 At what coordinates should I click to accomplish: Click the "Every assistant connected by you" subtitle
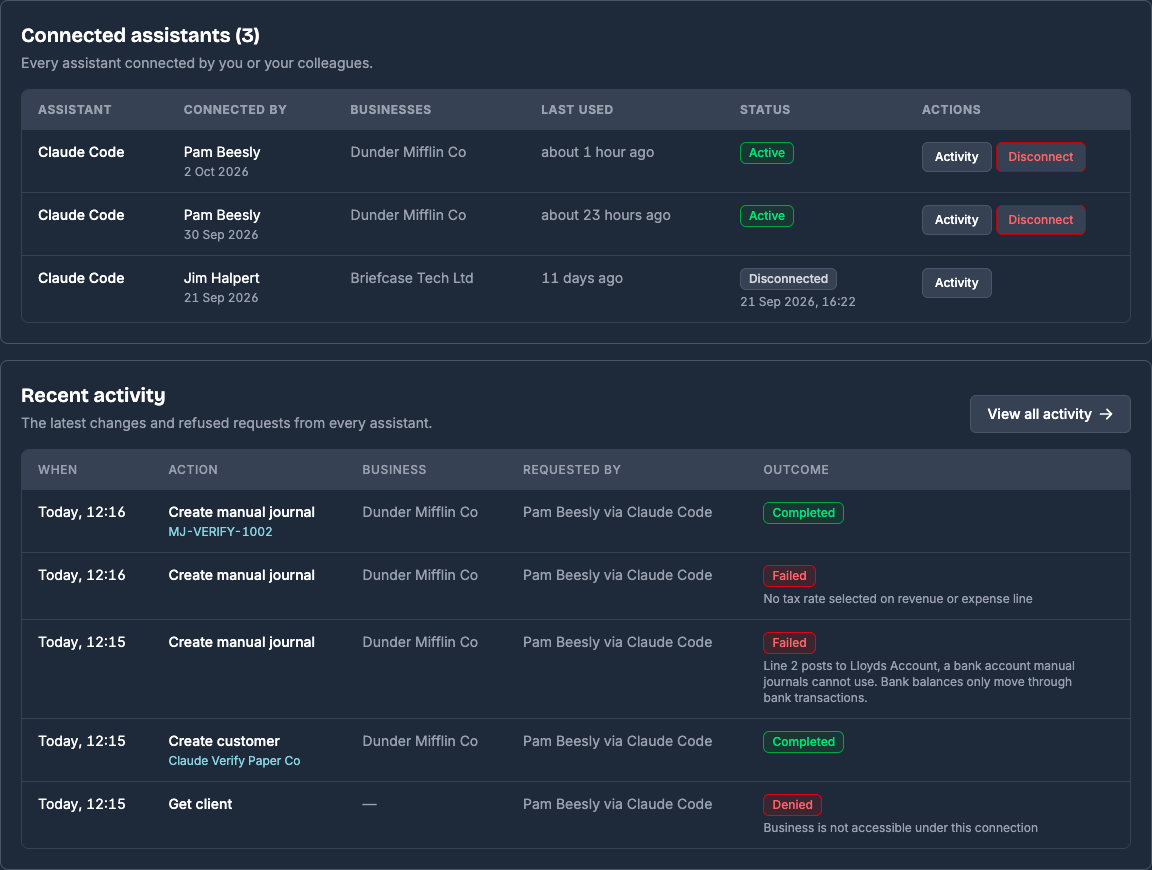pos(197,63)
